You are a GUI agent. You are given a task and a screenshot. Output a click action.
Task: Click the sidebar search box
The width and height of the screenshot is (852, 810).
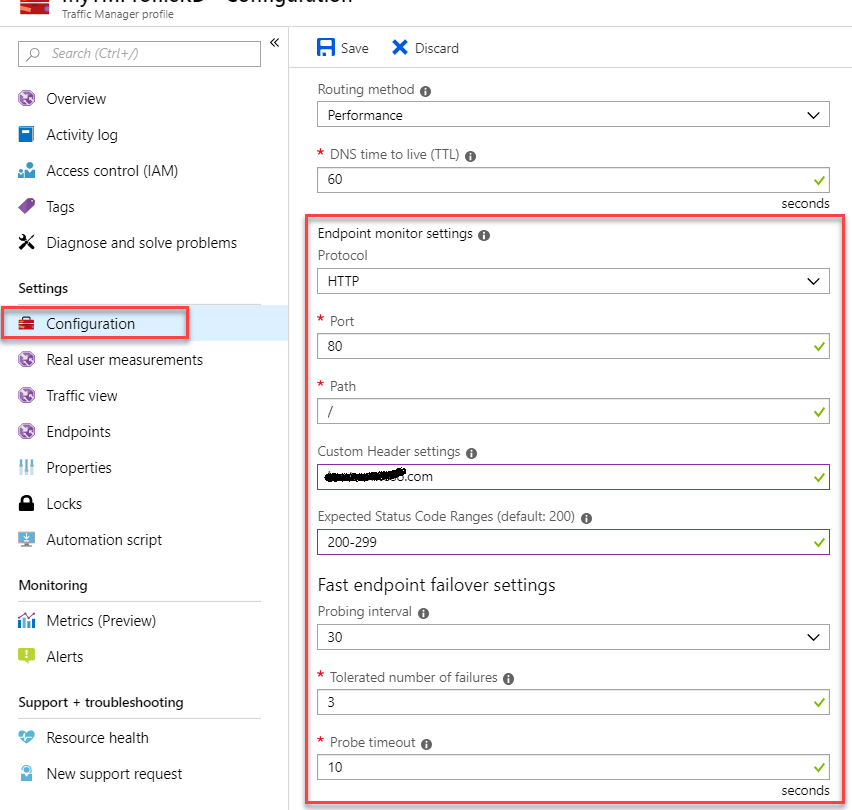pyautogui.click(x=150, y=54)
